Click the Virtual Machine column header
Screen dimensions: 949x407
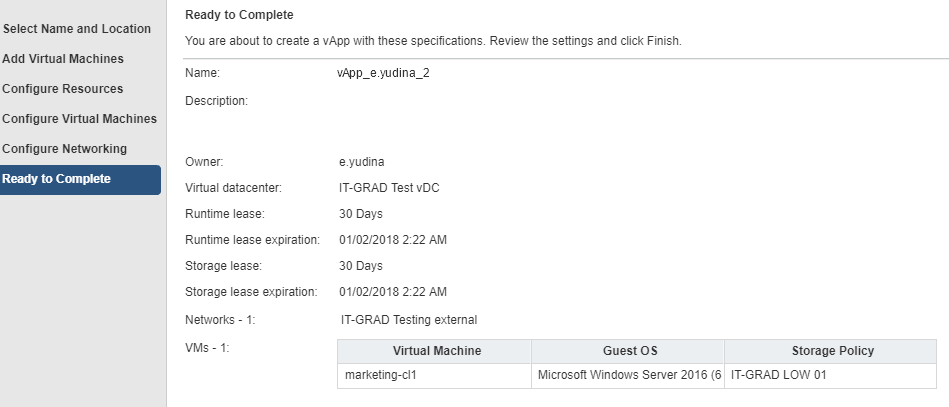tap(435, 351)
